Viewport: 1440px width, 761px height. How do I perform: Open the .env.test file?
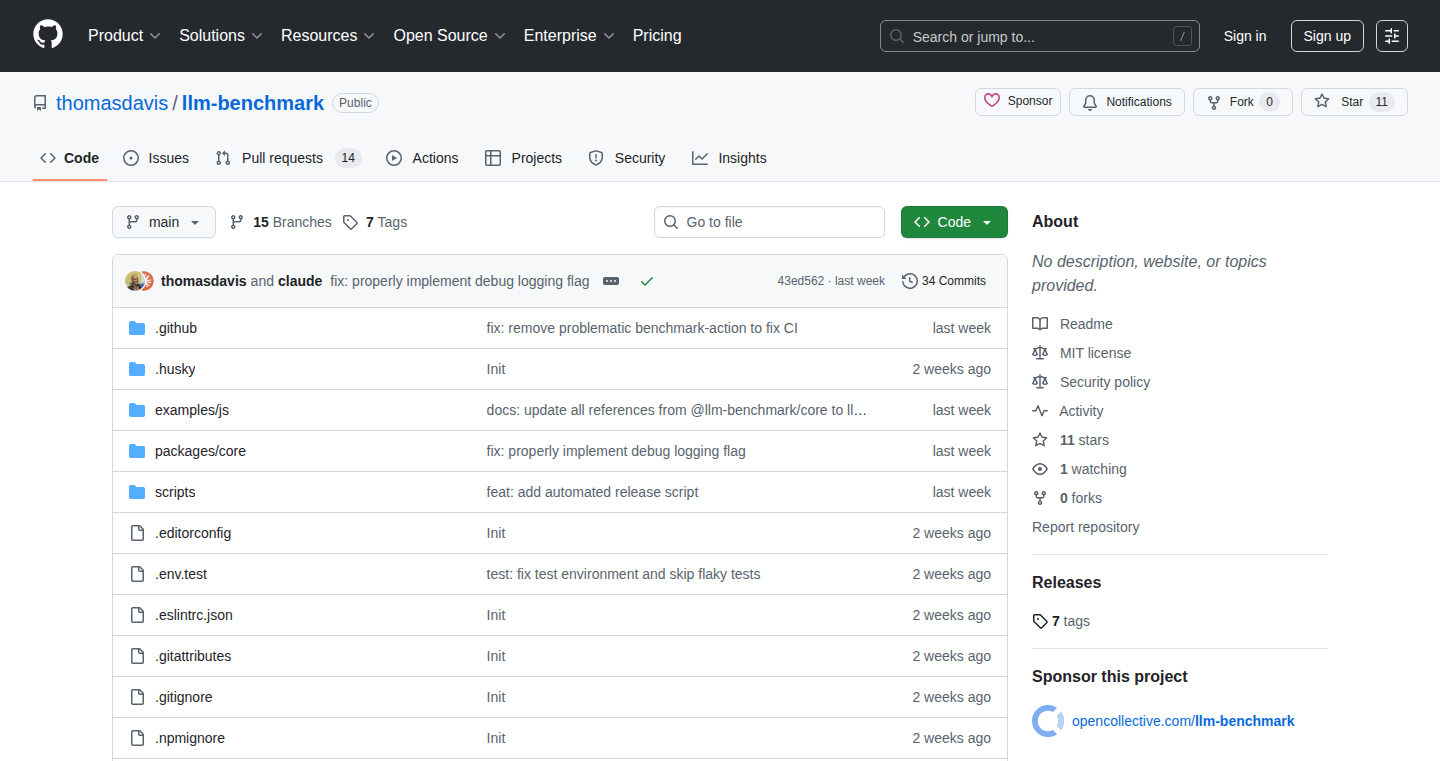[x=181, y=574]
